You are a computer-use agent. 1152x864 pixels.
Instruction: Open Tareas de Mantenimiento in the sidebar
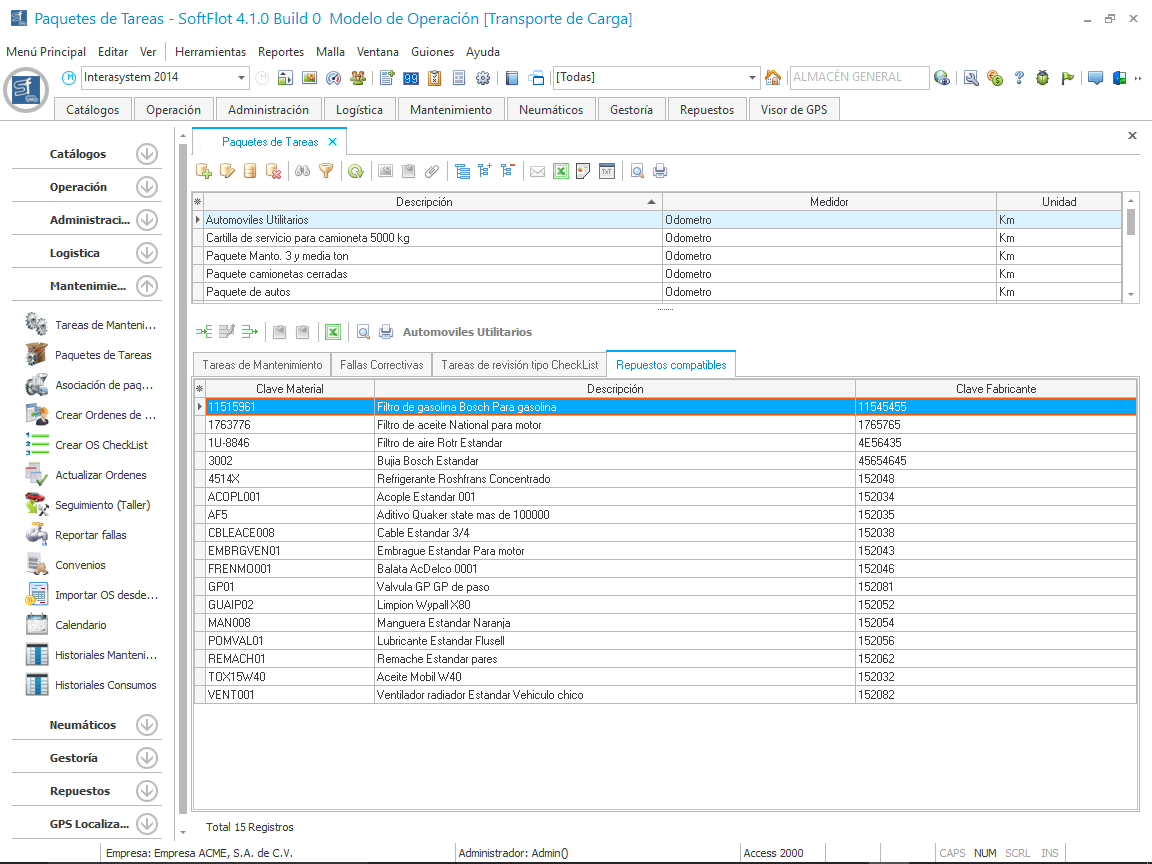coord(105,325)
